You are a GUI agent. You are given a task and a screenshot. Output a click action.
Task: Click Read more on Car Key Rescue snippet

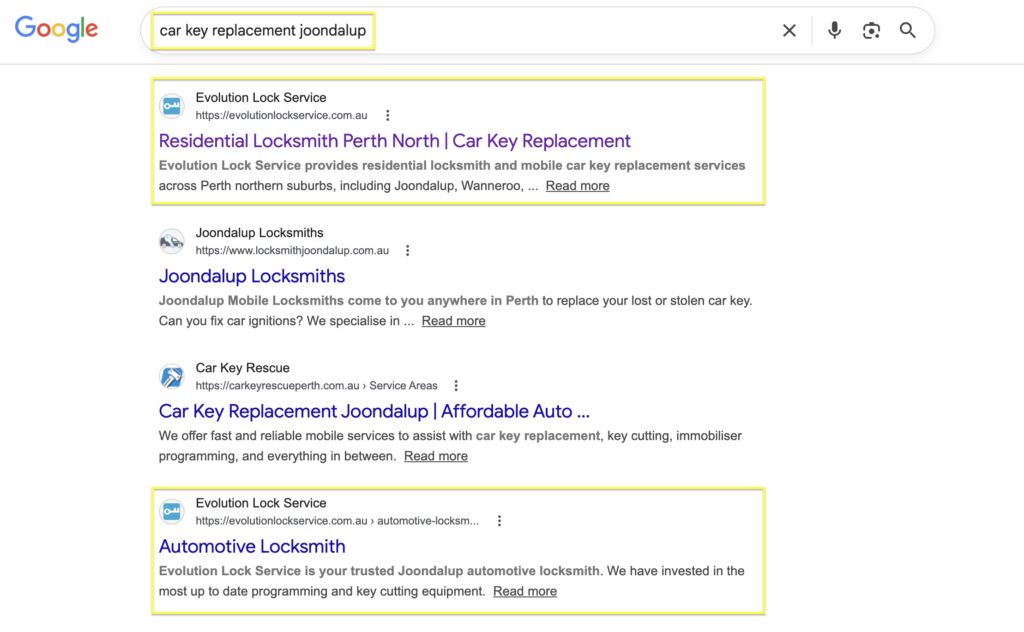[x=436, y=456]
